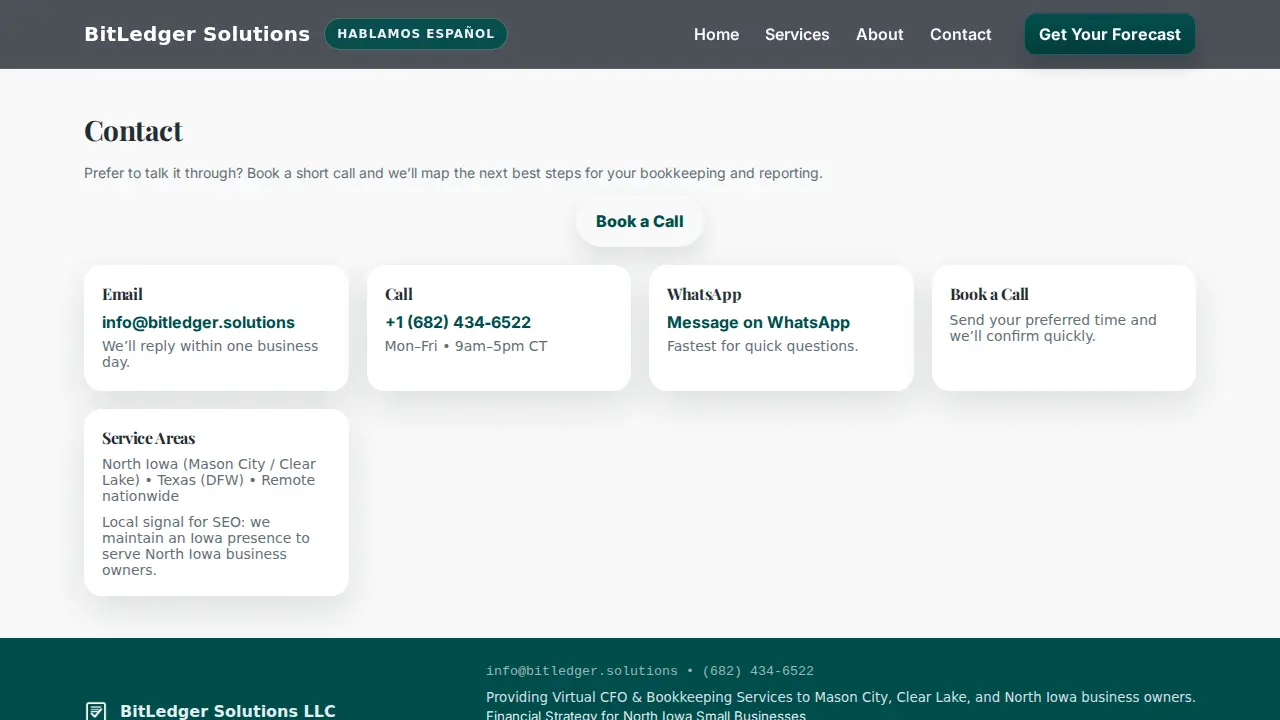Open the About page link
Viewport: 1280px width, 720px height.
point(879,34)
